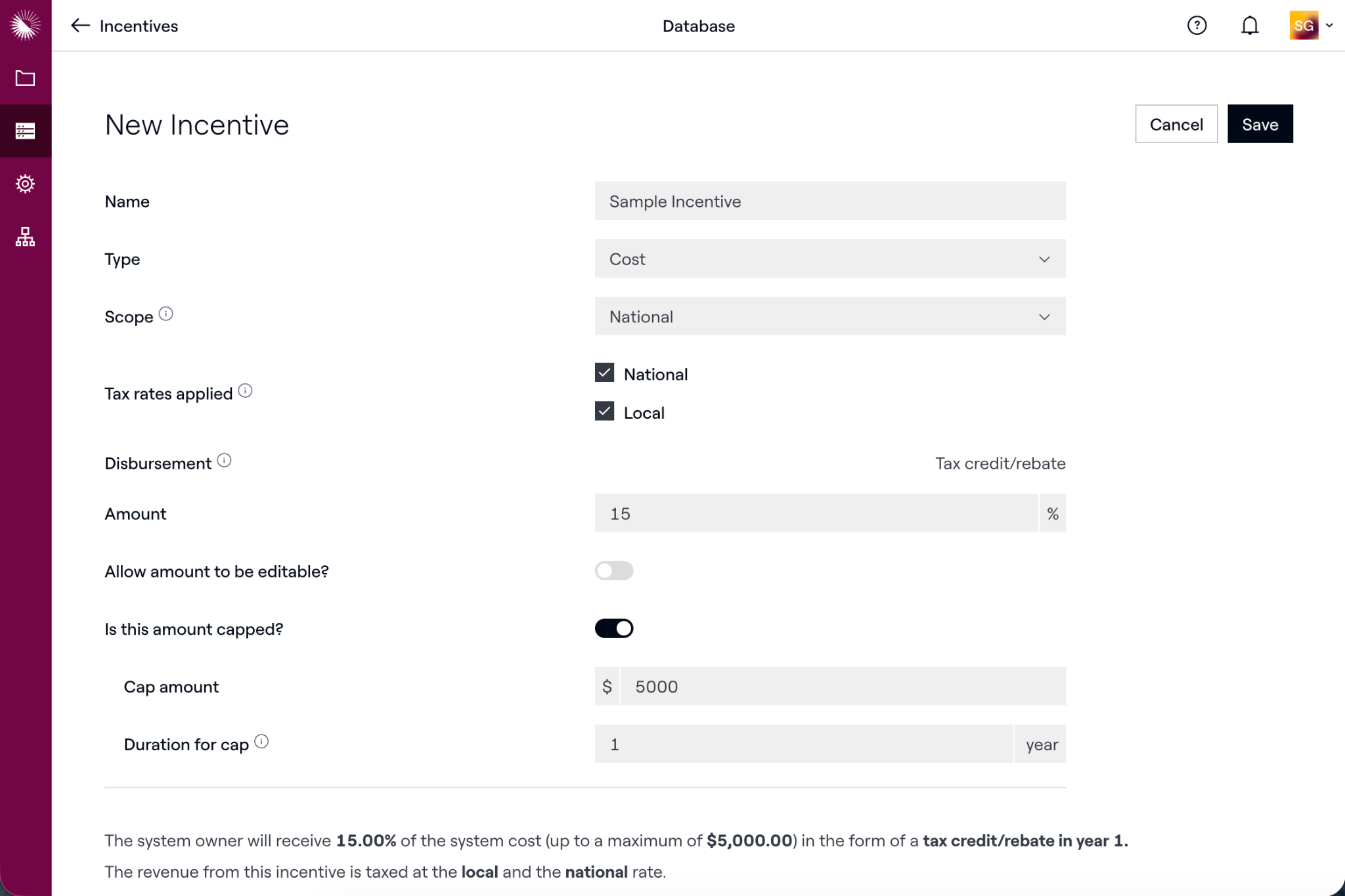Uncheck the National tax rate checkbox
This screenshot has height=896, width=1345.
coord(604,373)
